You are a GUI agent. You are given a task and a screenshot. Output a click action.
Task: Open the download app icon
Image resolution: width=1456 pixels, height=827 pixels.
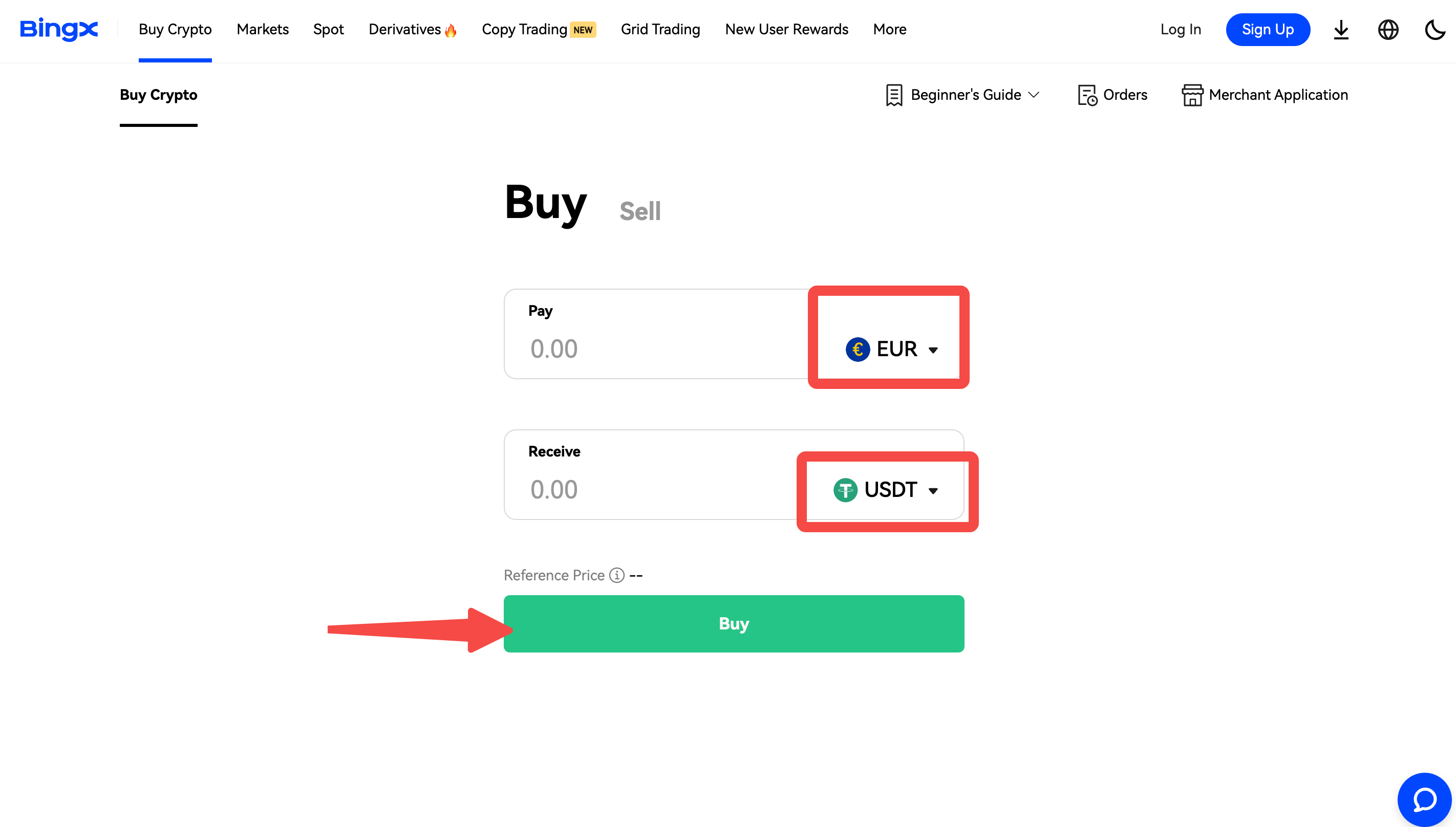1341,30
